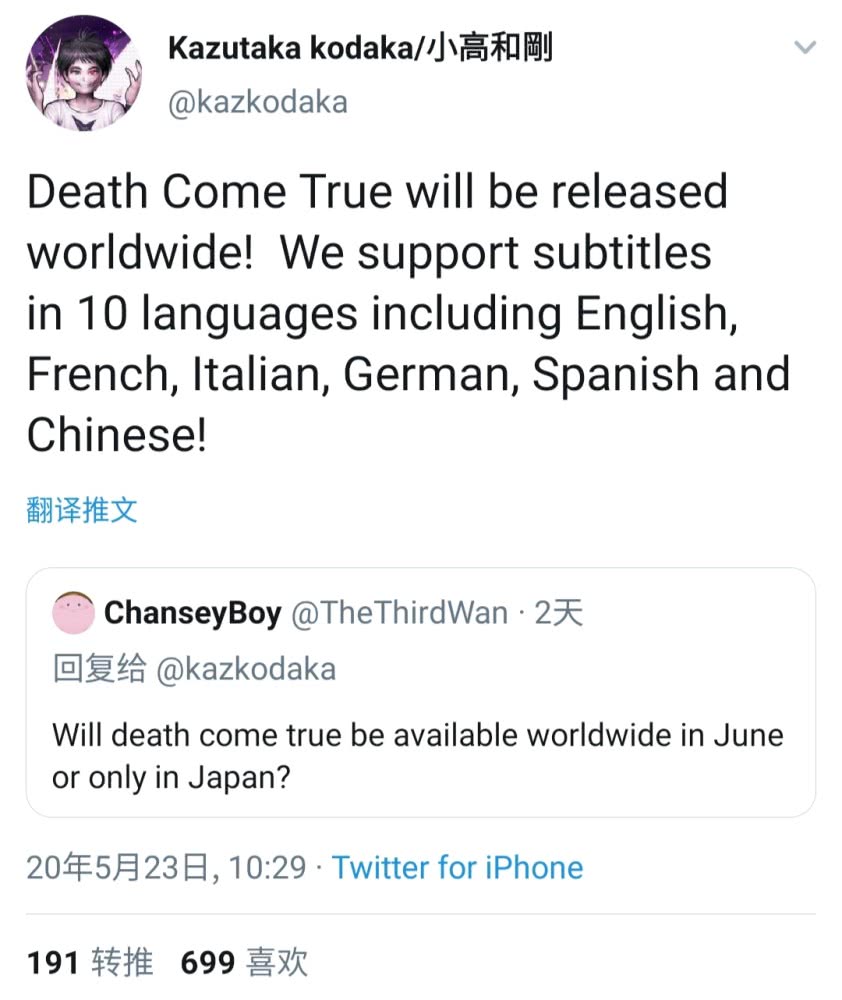The width and height of the screenshot is (842, 1000).
Task: Expand the tweet options chevron menu
Action: coord(804,47)
